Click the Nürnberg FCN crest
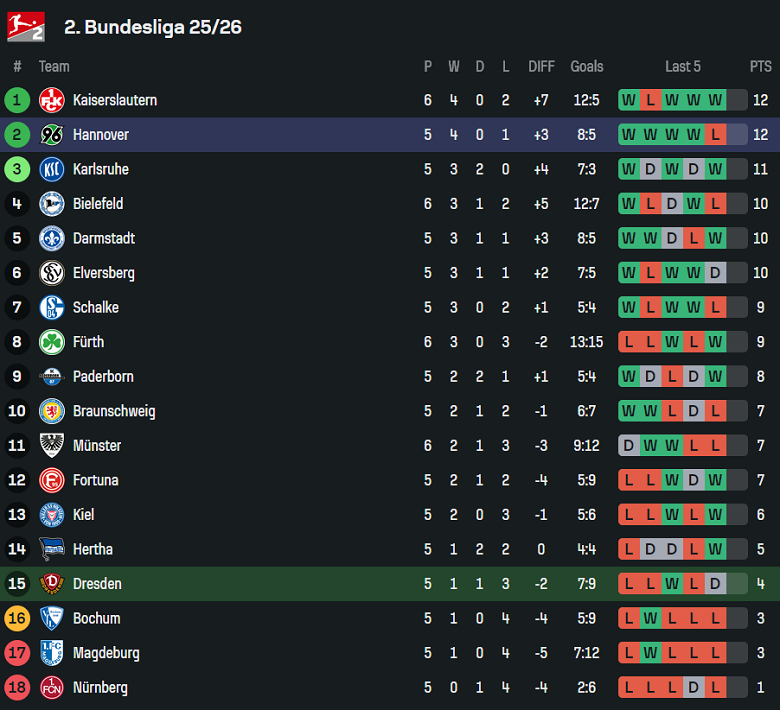780x710 pixels. coord(52,688)
